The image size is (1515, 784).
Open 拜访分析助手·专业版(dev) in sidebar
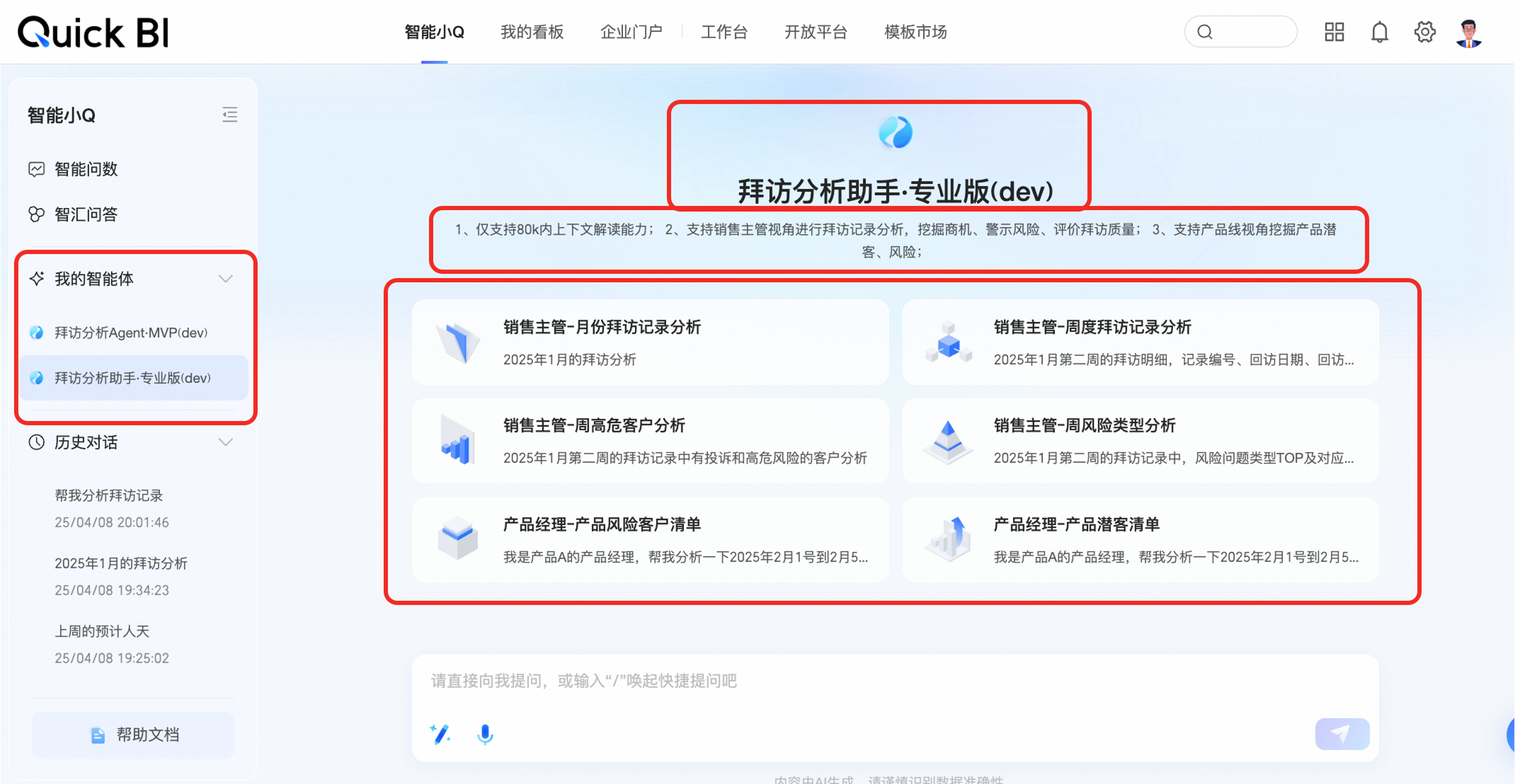pos(133,378)
